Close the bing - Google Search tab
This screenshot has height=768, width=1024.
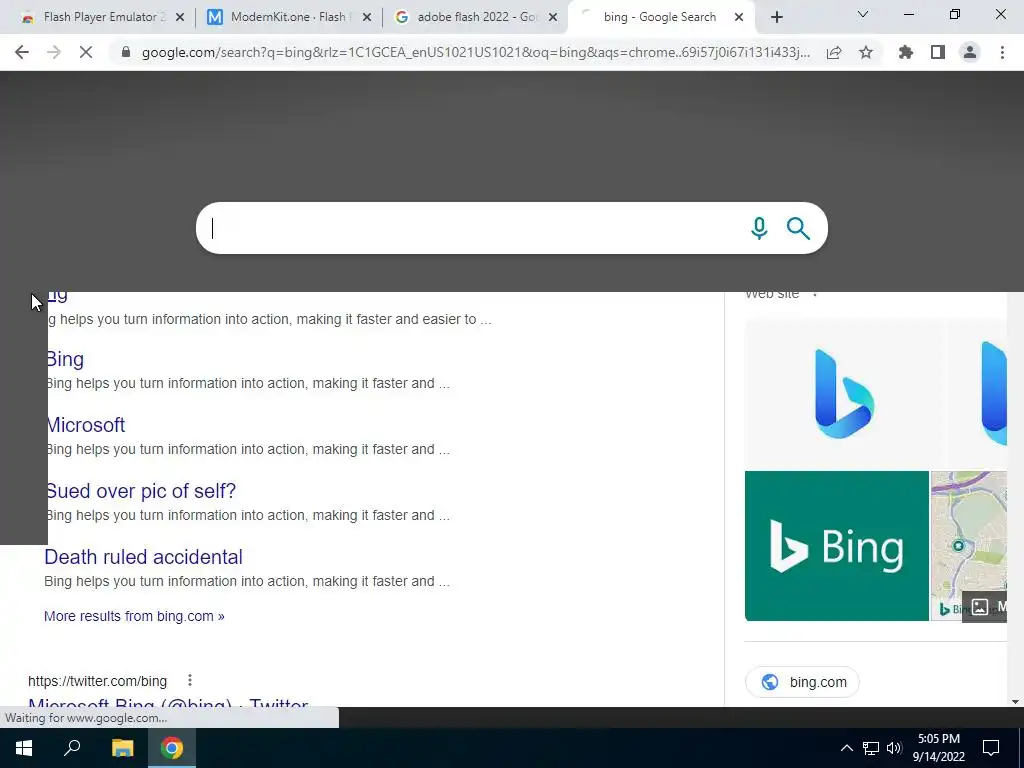point(739,18)
